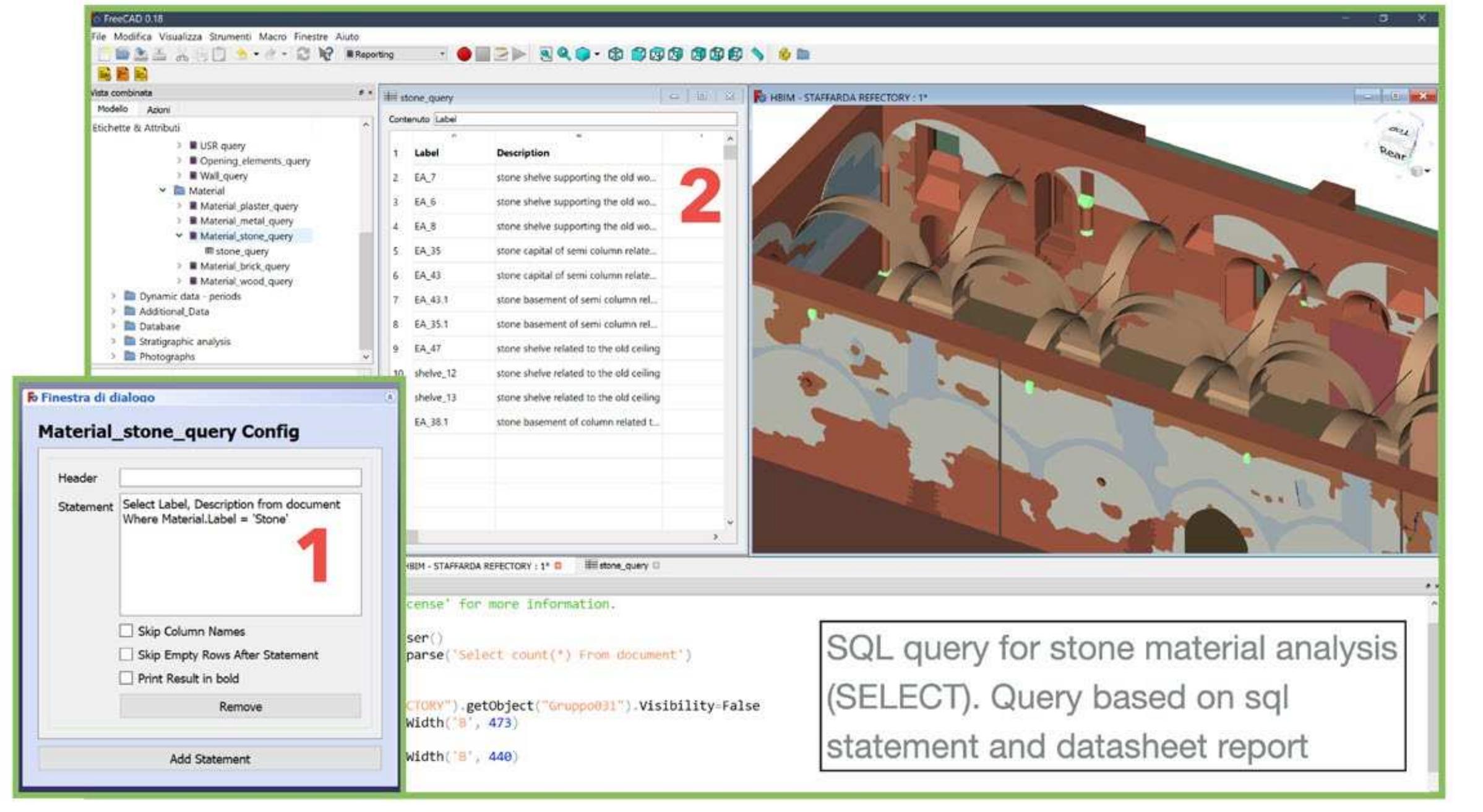
Task: Collapse the Material folder in tree
Action: click(x=163, y=190)
